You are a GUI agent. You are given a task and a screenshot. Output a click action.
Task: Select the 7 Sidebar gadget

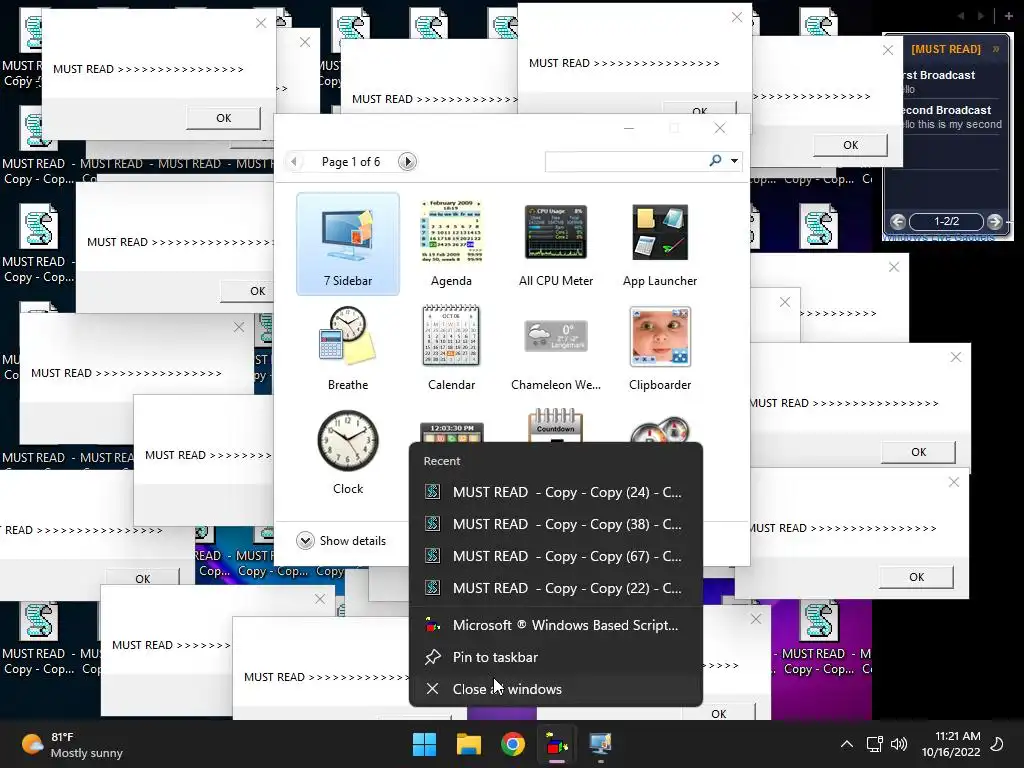348,244
